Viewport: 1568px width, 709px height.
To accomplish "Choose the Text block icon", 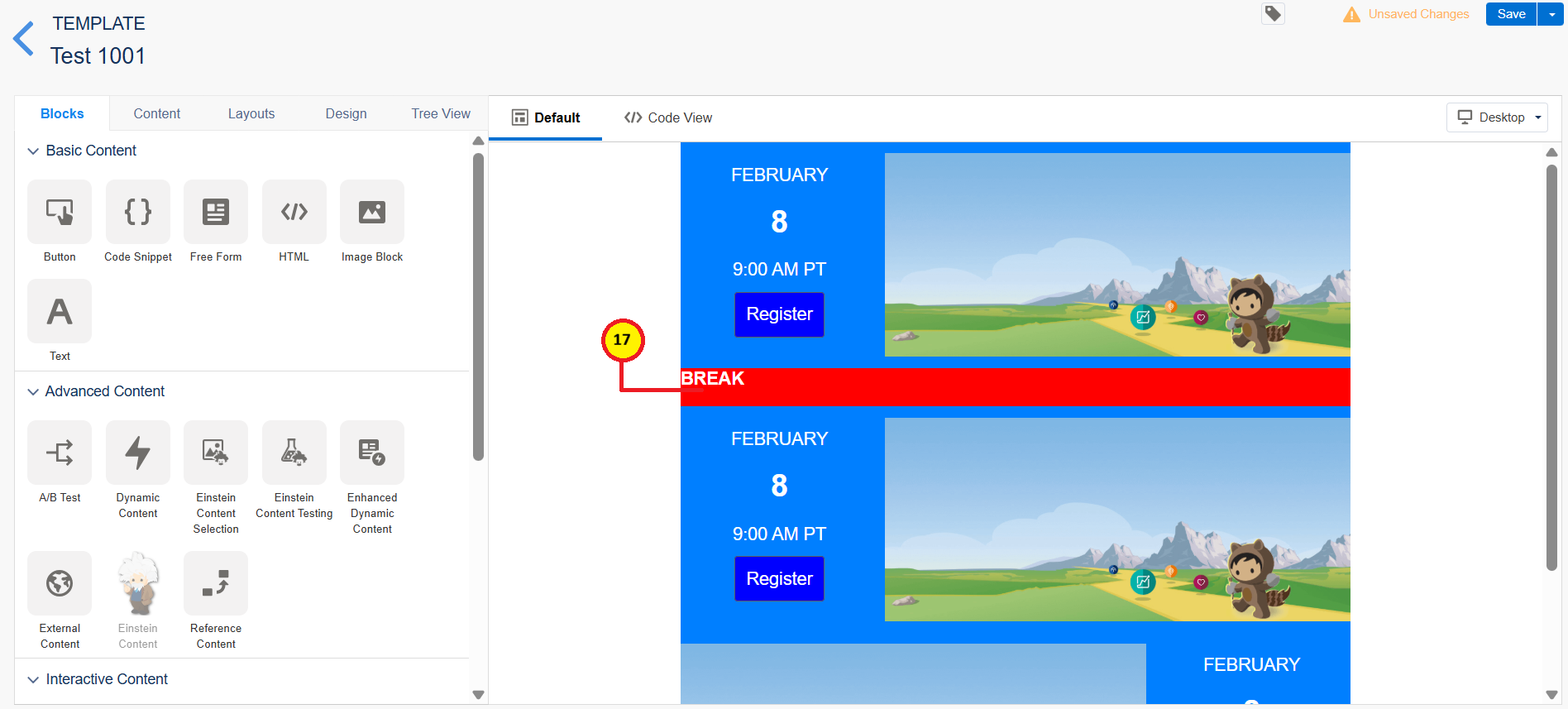I will pos(60,311).
